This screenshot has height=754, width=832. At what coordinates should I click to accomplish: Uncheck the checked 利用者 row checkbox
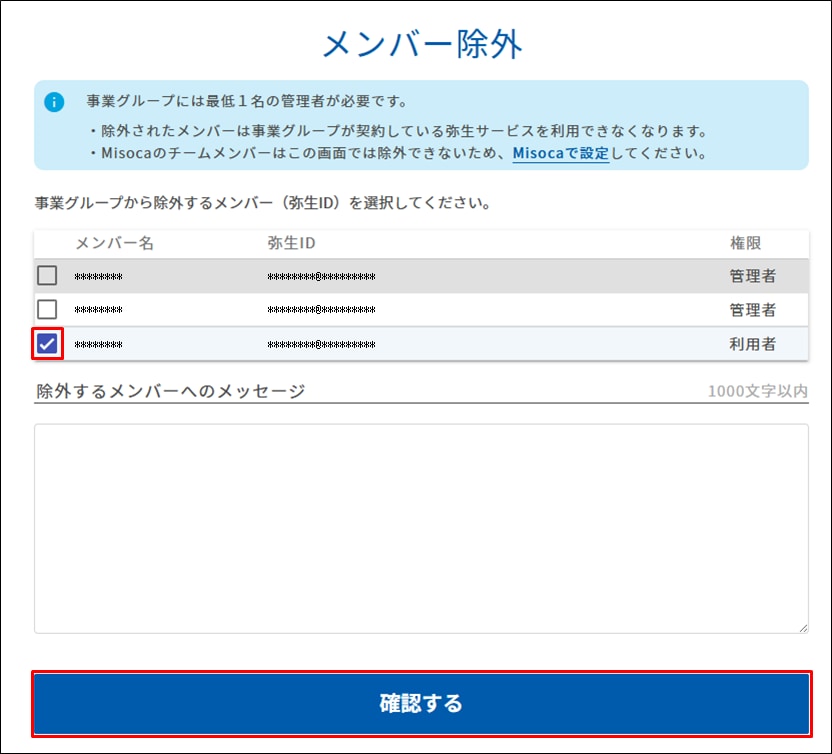[x=47, y=344]
